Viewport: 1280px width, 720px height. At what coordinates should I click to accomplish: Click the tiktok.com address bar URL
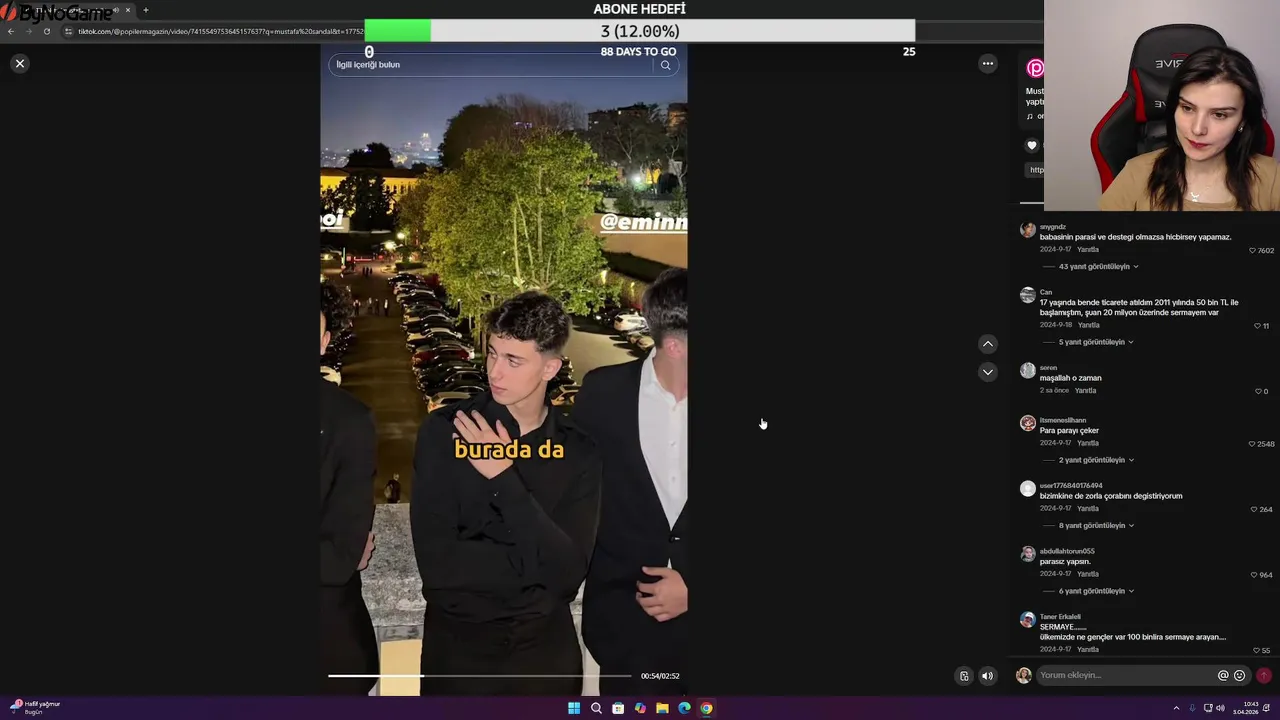pos(220,31)
